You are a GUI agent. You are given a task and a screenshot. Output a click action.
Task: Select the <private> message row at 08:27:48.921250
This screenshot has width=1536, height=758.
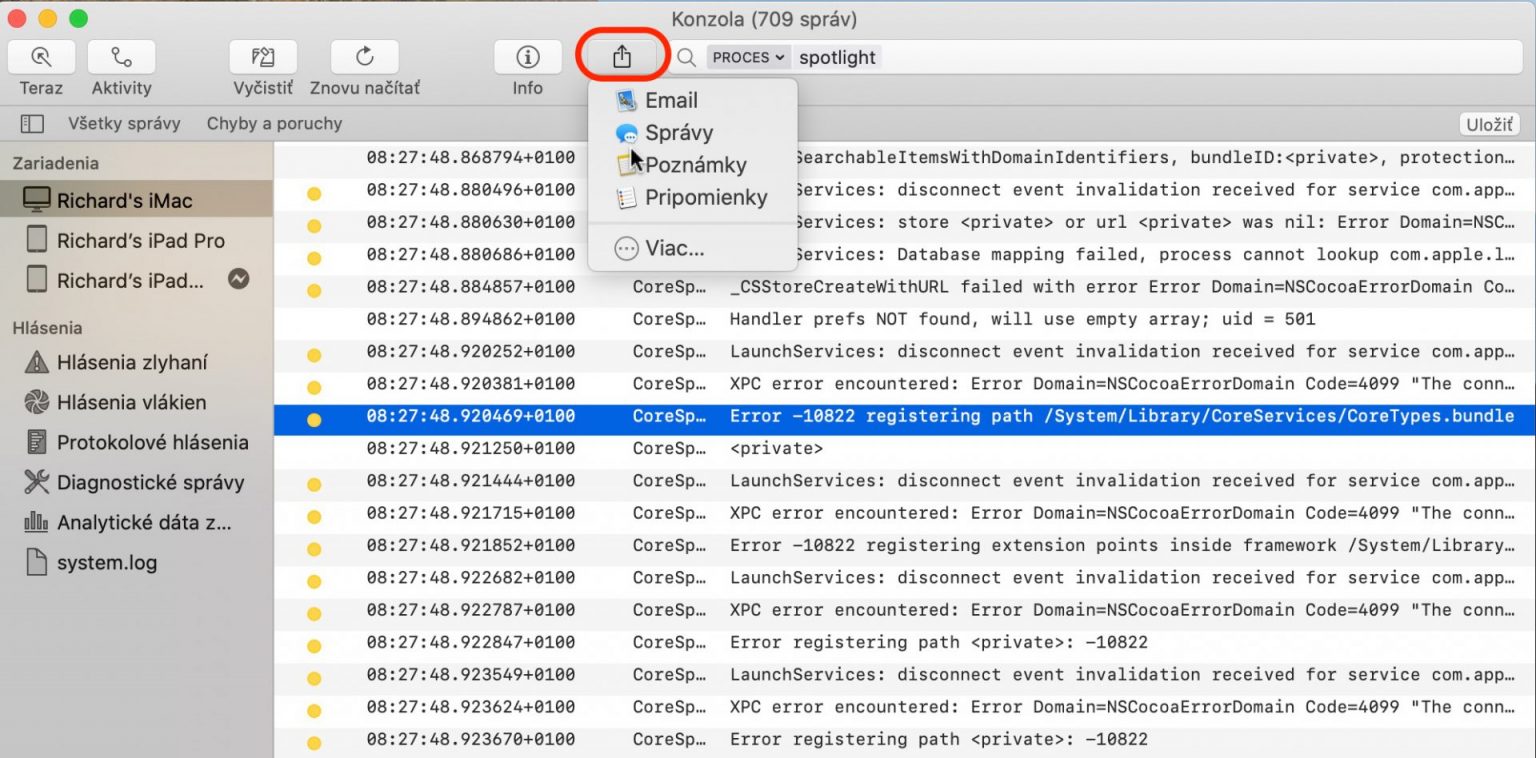click(x=904, y=448)
